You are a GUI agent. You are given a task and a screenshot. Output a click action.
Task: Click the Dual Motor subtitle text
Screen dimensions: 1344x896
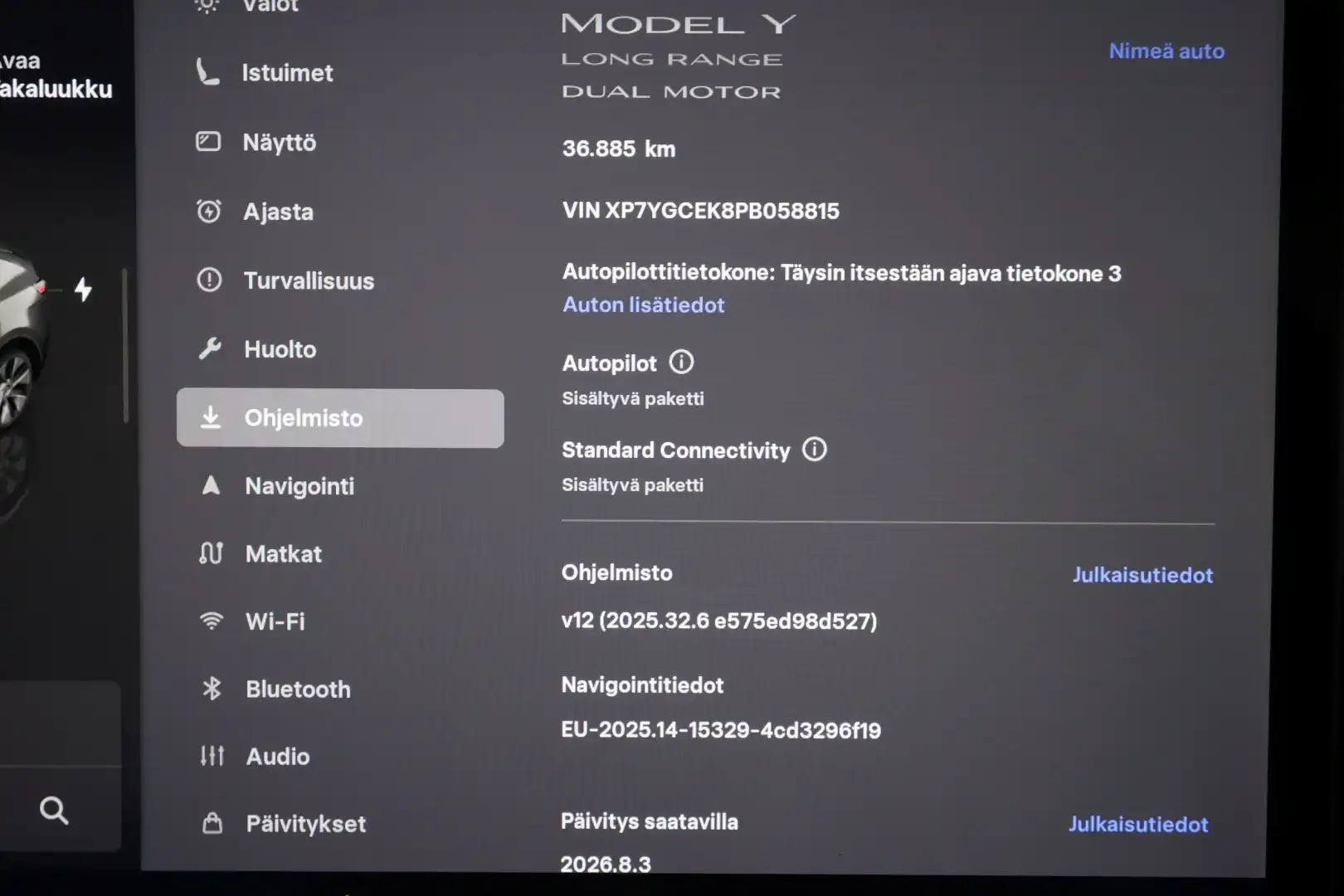pos(672,92)
